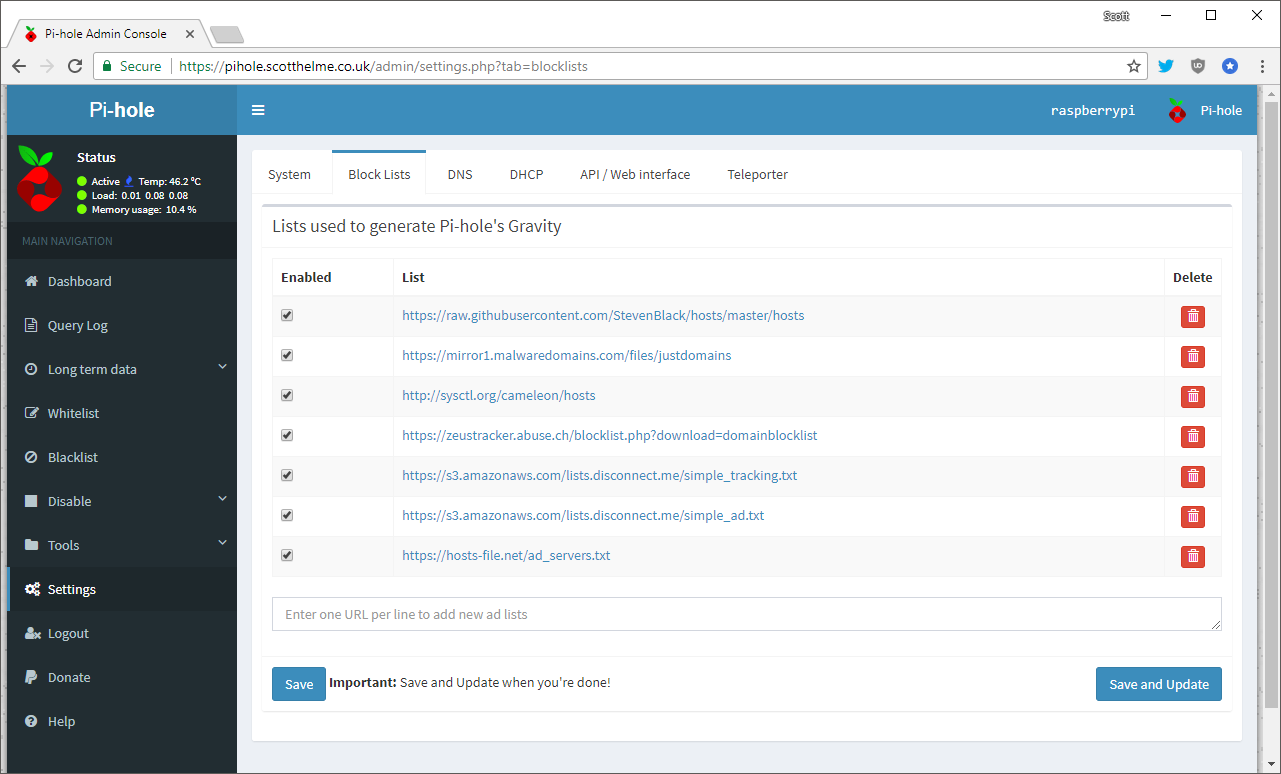Click the Whitelist edit icon

coord(31,413)
